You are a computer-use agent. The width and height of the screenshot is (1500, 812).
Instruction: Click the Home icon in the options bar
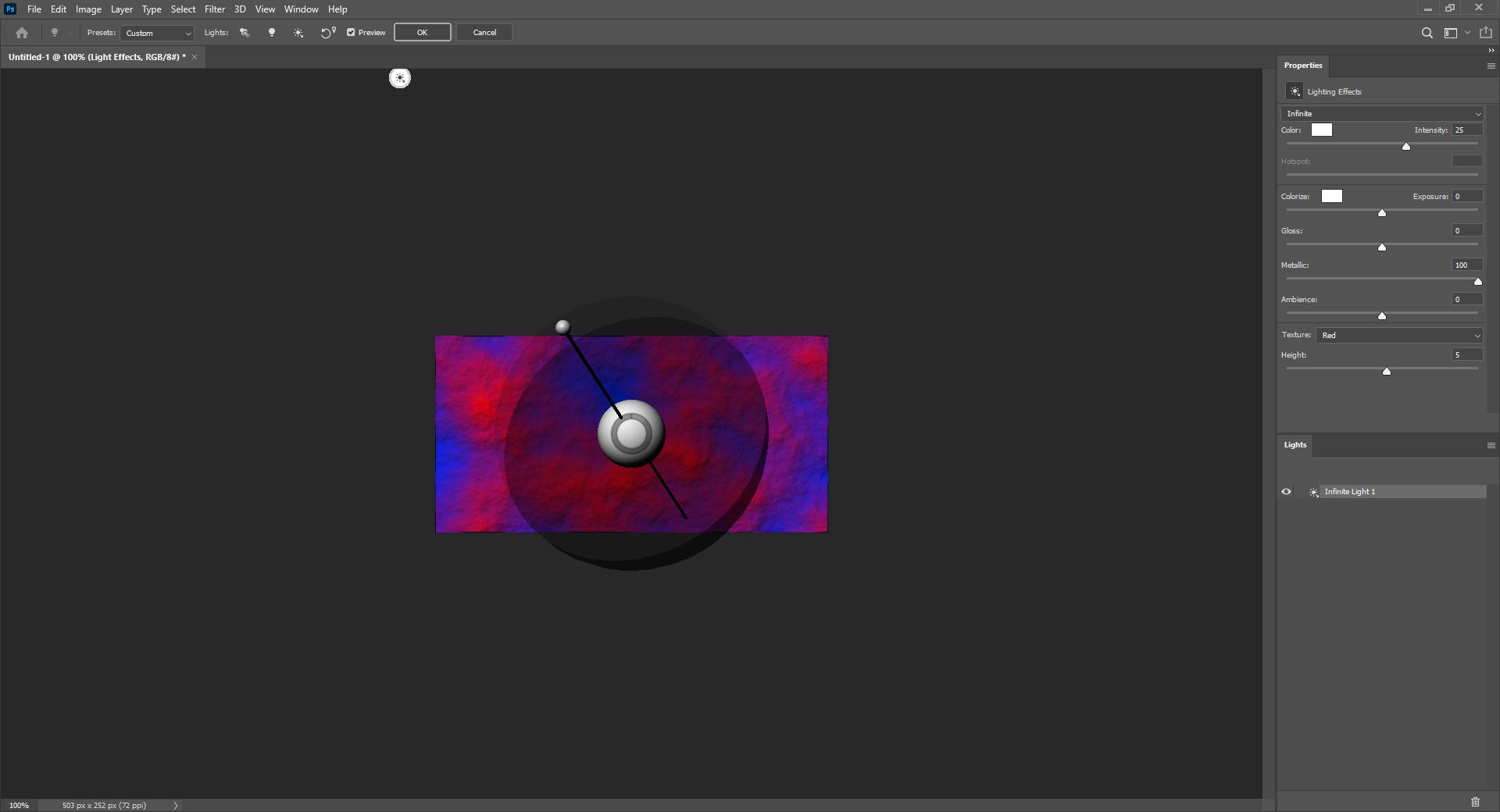click(21, 33)
